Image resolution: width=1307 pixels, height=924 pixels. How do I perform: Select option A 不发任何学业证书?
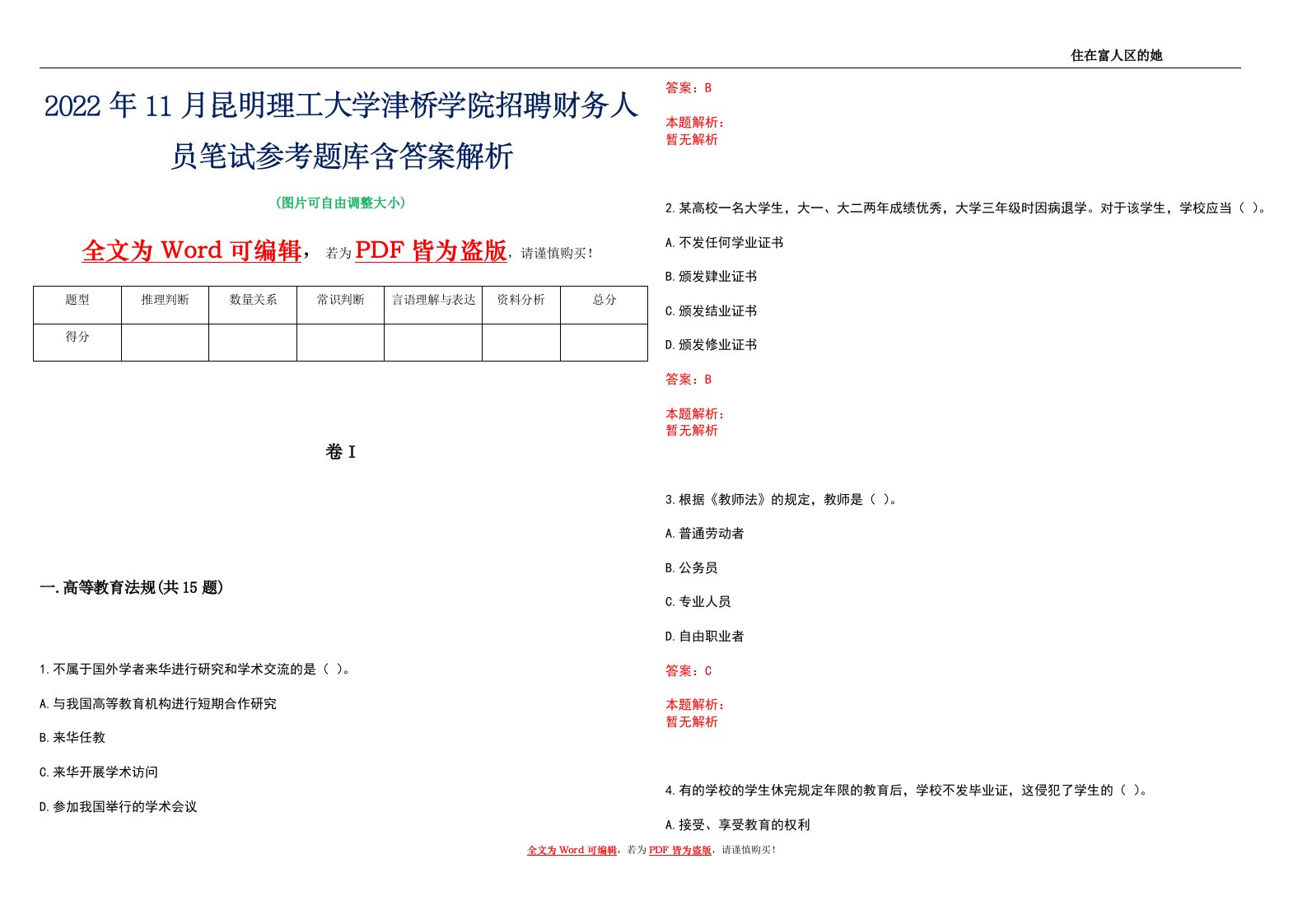pos(725,243)
